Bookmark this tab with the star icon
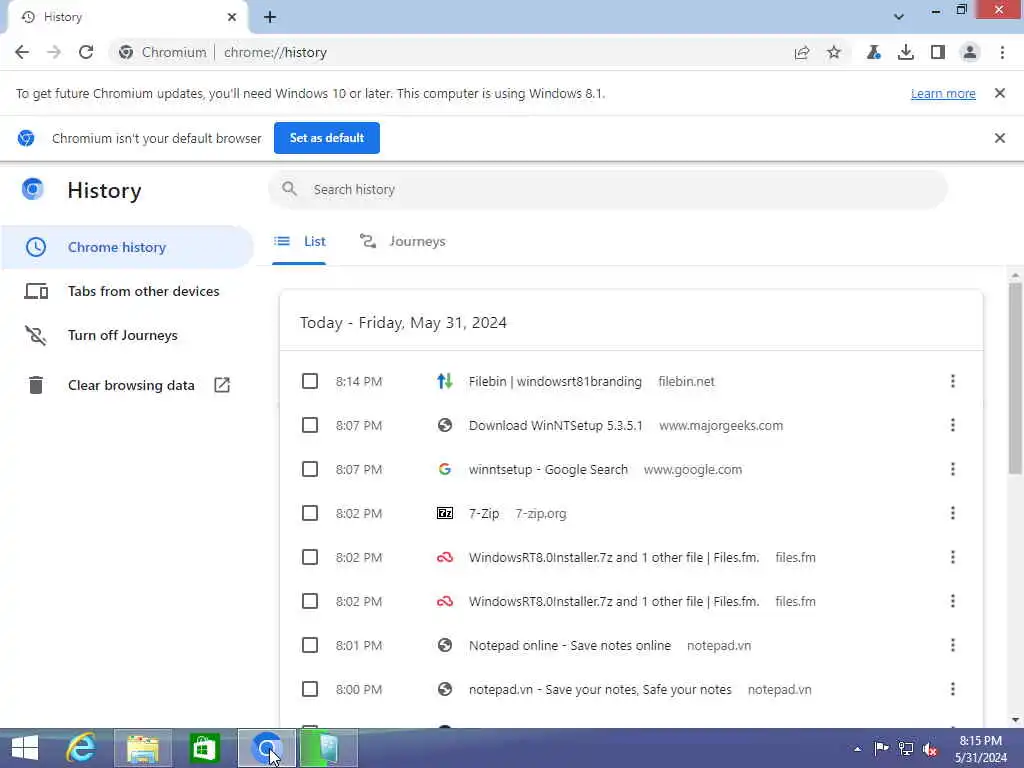The width and height of the screenshot is (1024, 768). click(834, 52)
